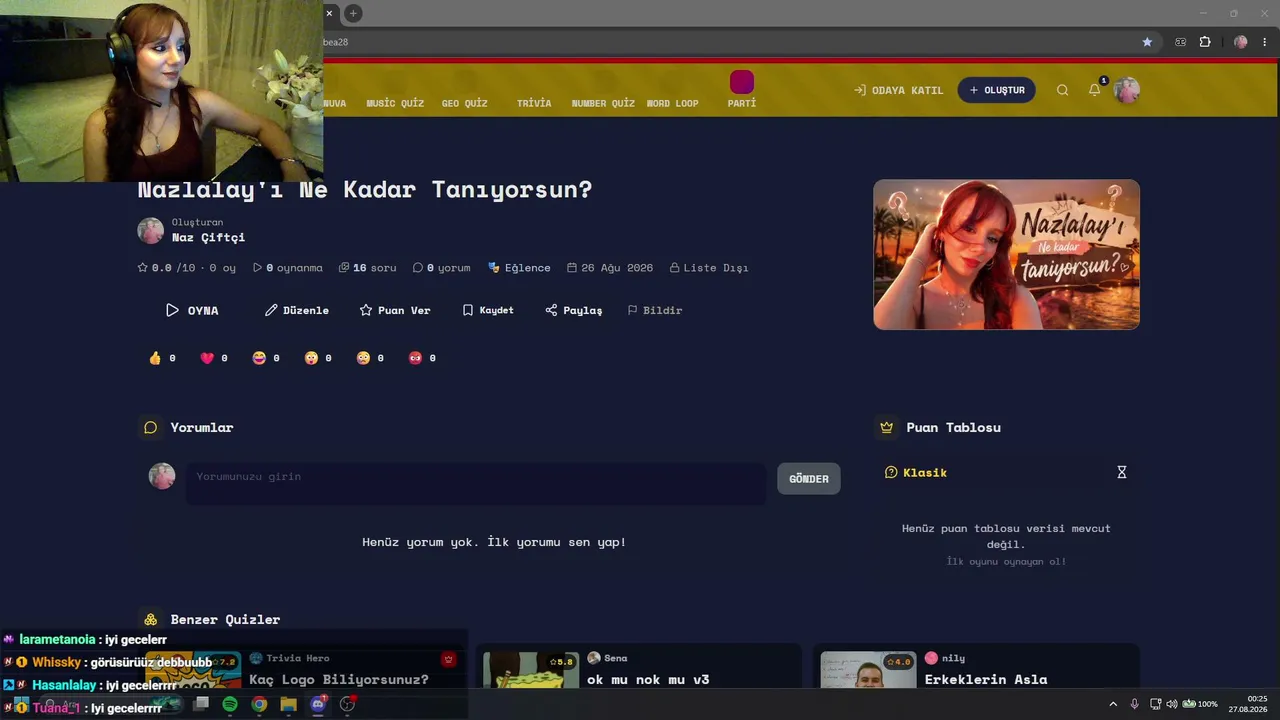1280x720 pixels.
Task: Click Düzenle to edit the quiz
Action: pyautogui.click(x=297, y=310)
